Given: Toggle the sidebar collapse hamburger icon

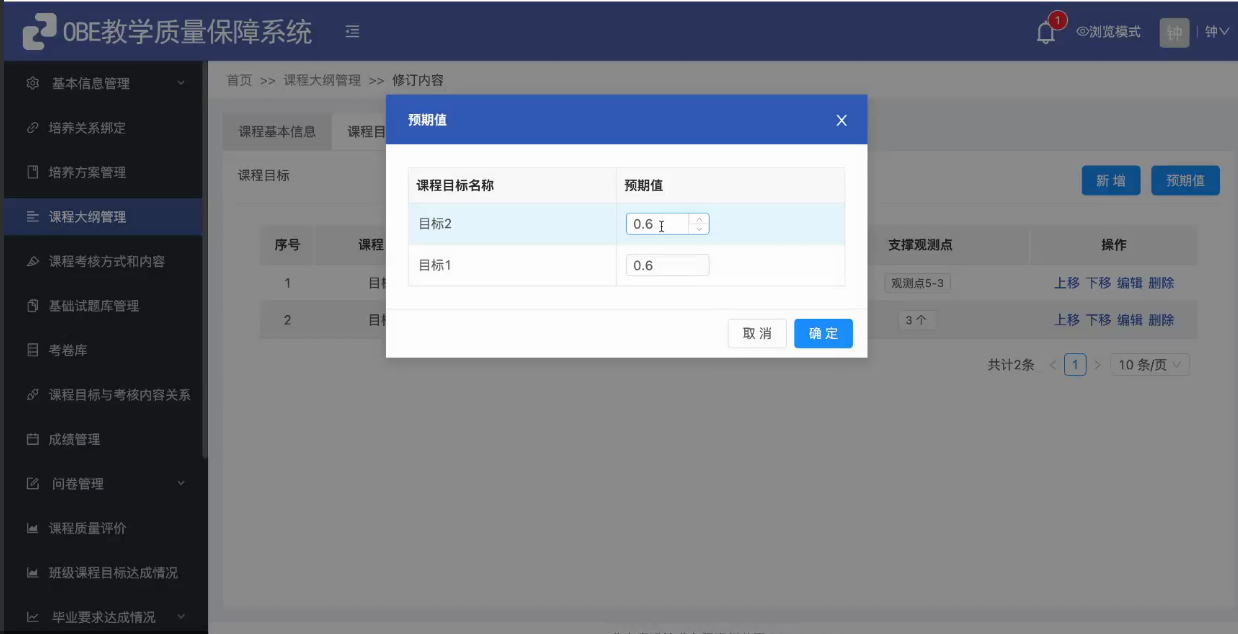Looking at the screenshot, I should pos(352,32).
